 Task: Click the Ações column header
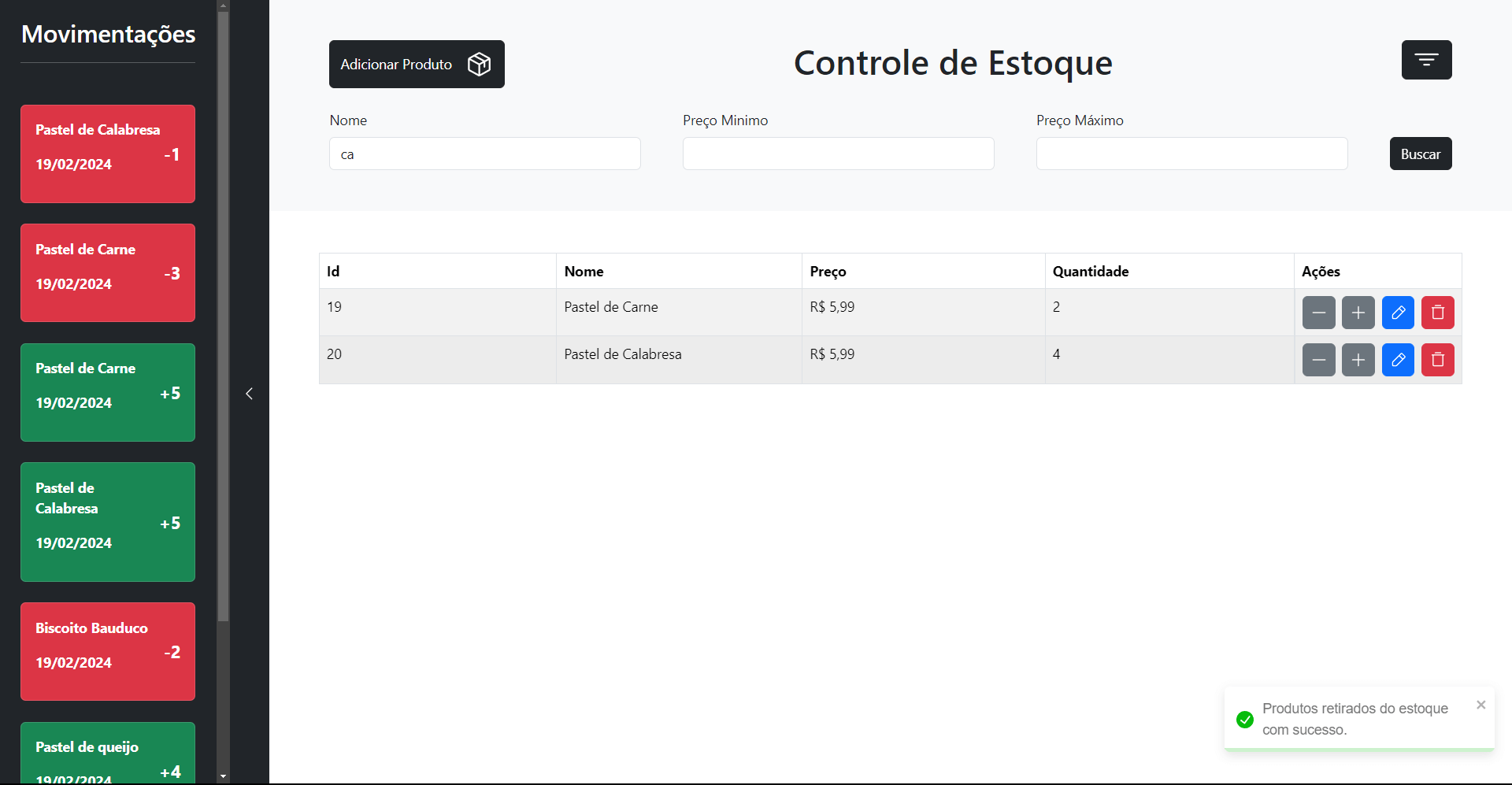coord(1378,271)
